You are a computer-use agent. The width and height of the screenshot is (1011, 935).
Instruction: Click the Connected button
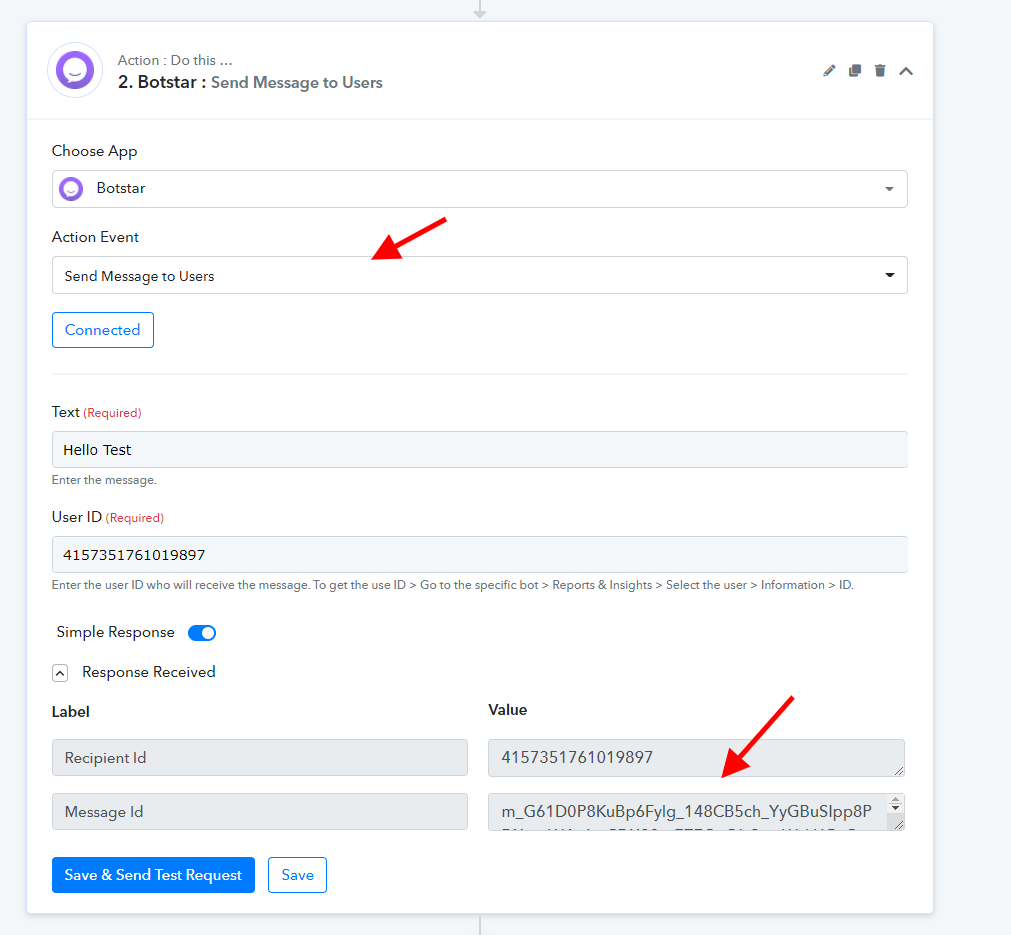[x=103, y=330]
